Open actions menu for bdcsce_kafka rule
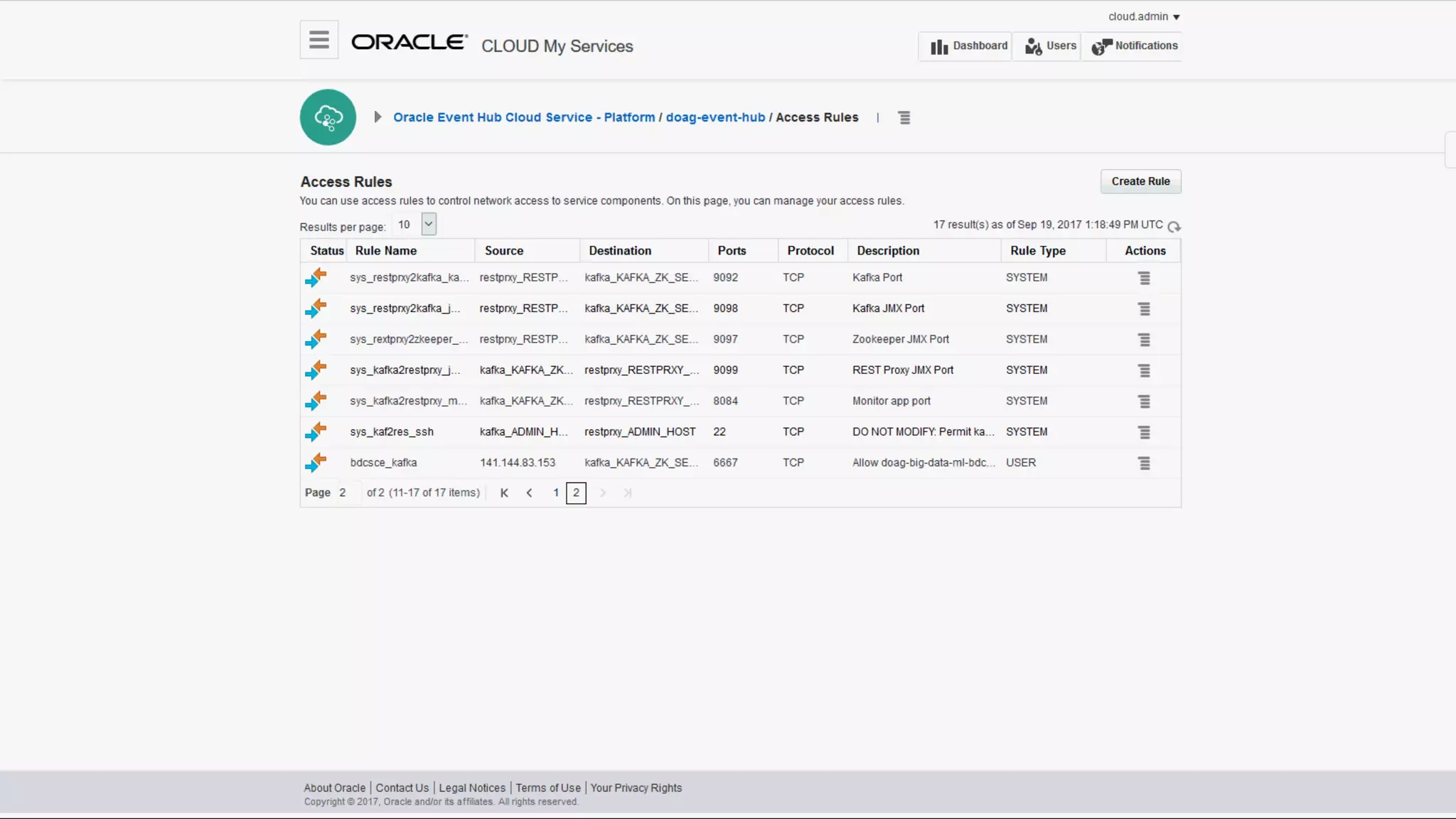Screen dimensions: 1456x819 tap(1144, 464)
